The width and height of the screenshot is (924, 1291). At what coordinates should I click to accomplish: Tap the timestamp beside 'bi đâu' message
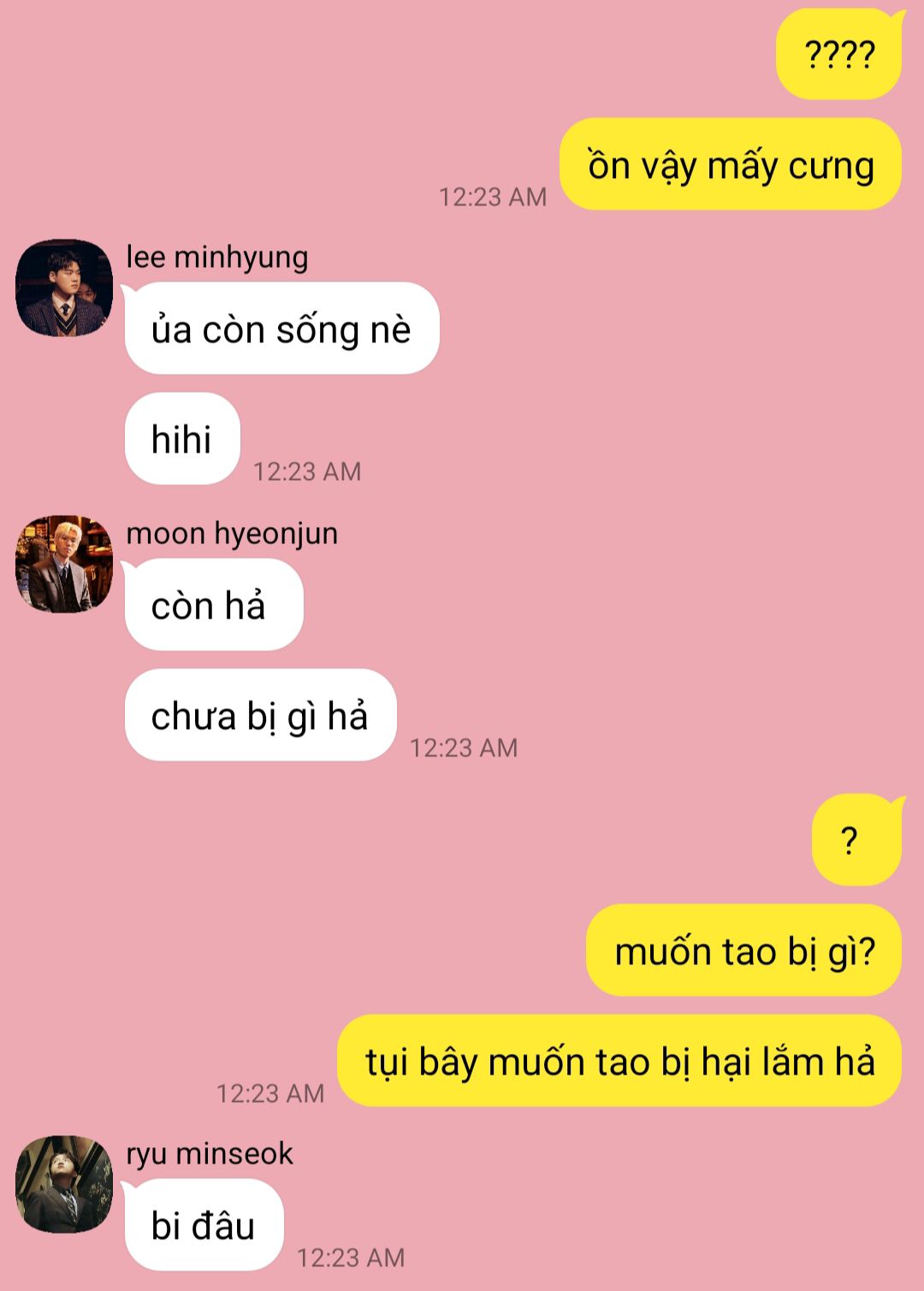351,1258
